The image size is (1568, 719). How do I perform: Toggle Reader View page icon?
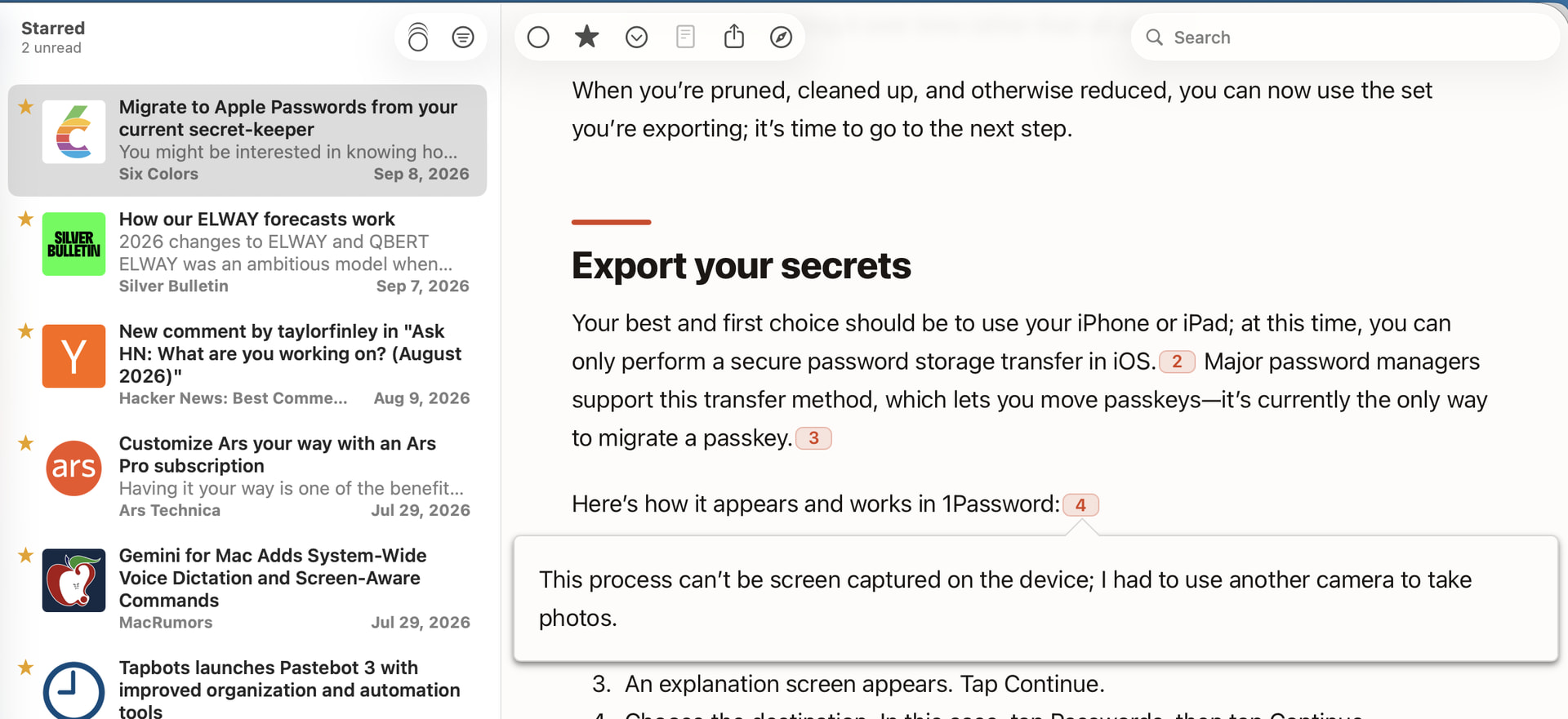pyautogui.click(x=685, y=37)
